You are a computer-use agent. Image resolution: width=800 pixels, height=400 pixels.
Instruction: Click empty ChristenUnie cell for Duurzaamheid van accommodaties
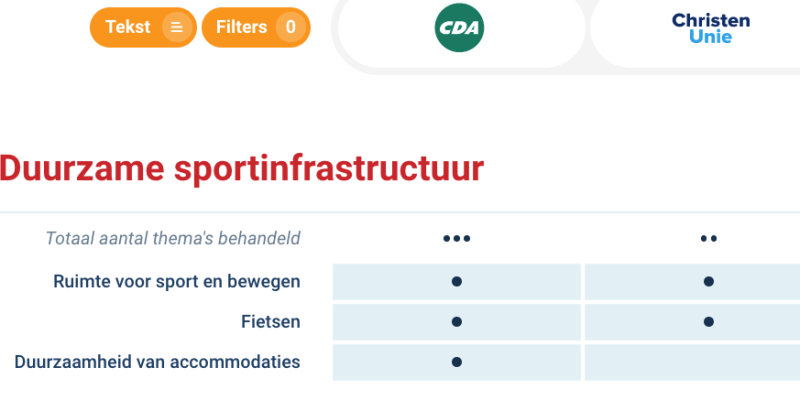click(692, 362)
